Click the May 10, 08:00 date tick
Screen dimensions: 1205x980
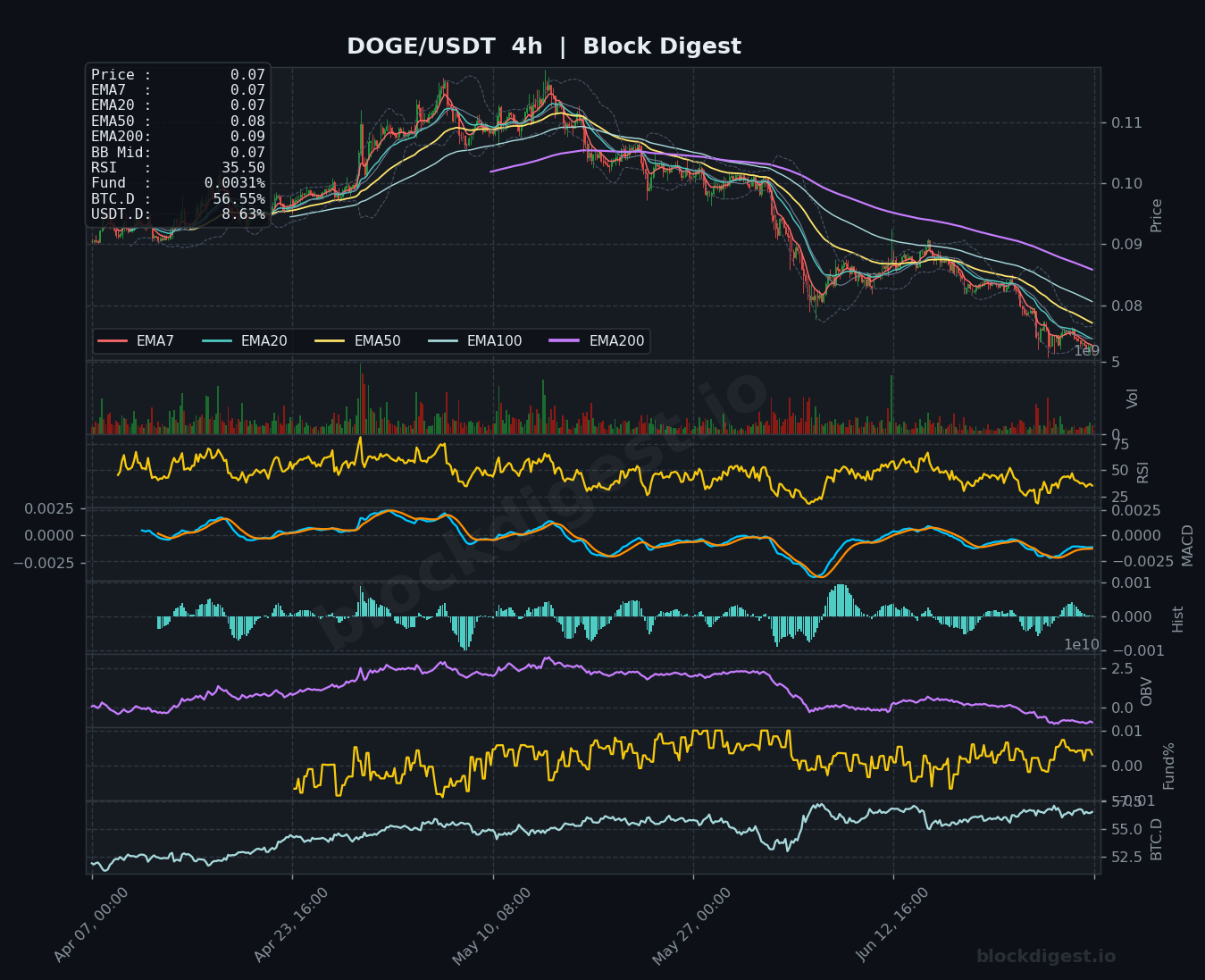(x=491, y=926)
